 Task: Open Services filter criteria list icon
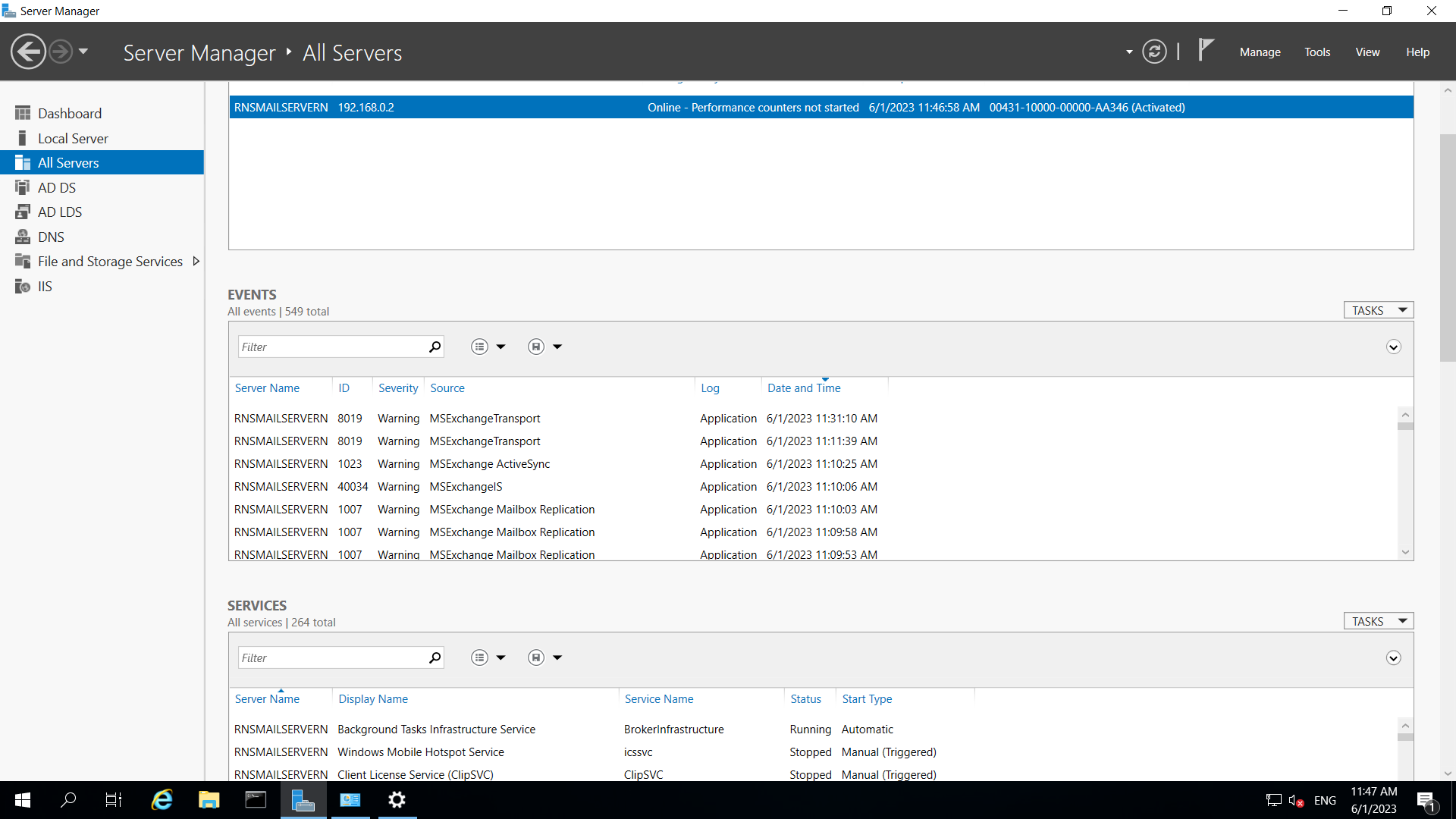(479, 657)
